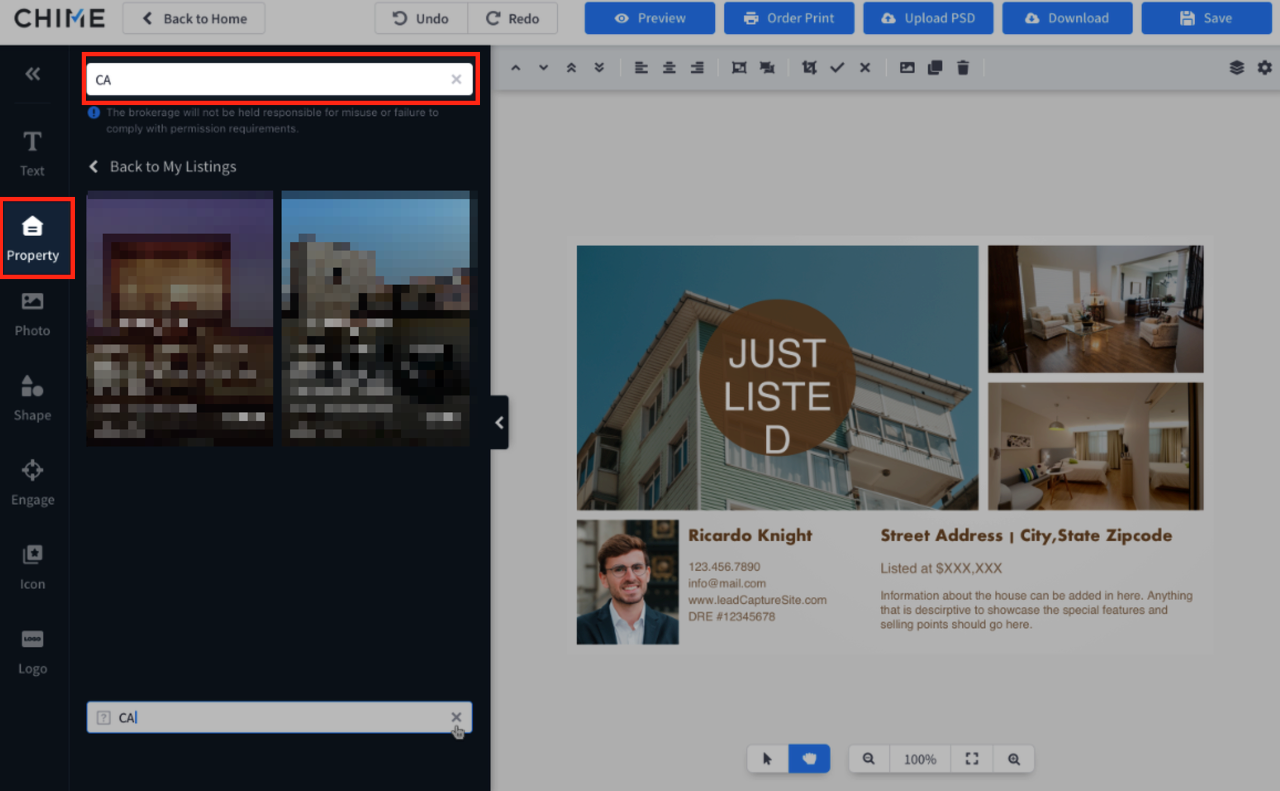The height and width of the screenshot is (791, 1280).
Task: Select the first listing thumbnail
Action: 180,319
